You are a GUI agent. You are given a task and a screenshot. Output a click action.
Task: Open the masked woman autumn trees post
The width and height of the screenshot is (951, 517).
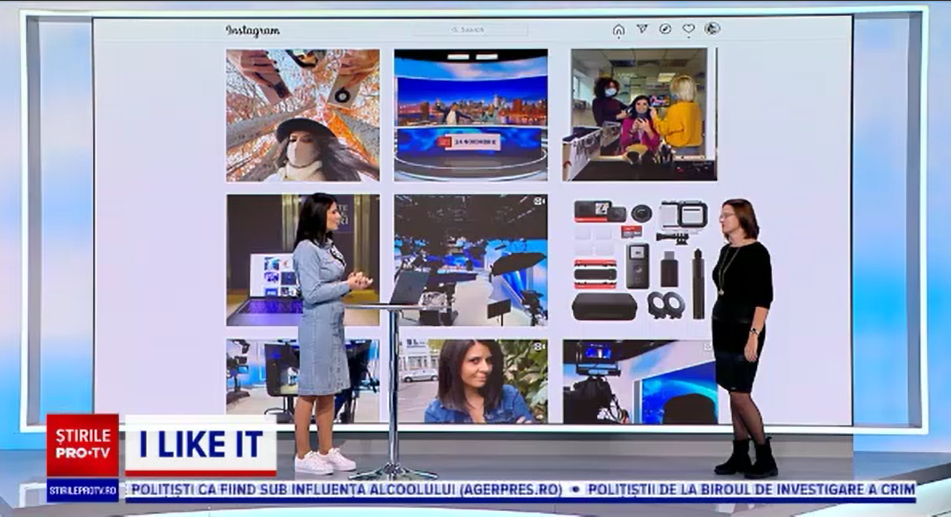[x=302, y=115]
